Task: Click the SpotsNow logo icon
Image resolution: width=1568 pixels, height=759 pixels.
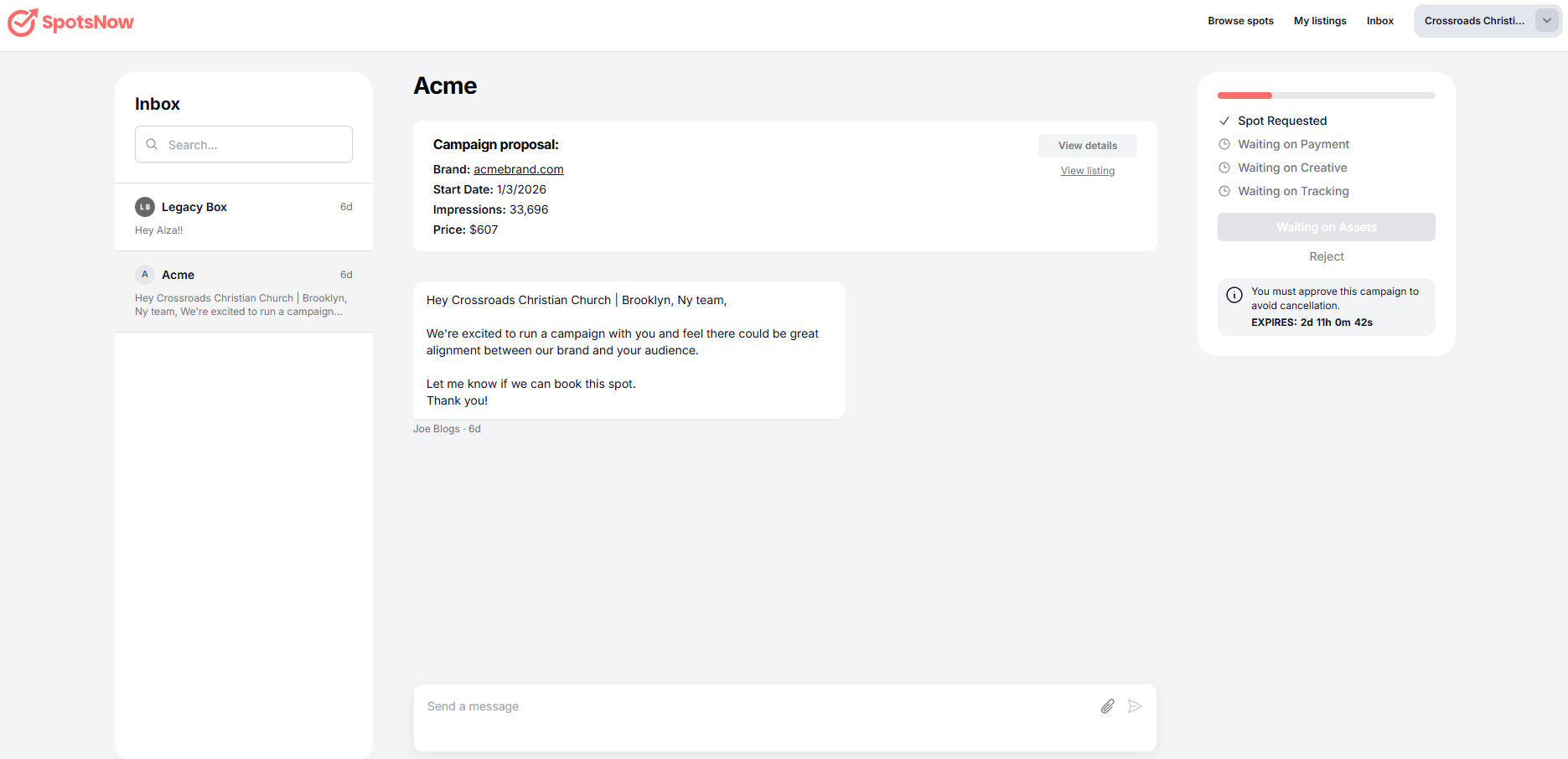Action: (23, 22)
